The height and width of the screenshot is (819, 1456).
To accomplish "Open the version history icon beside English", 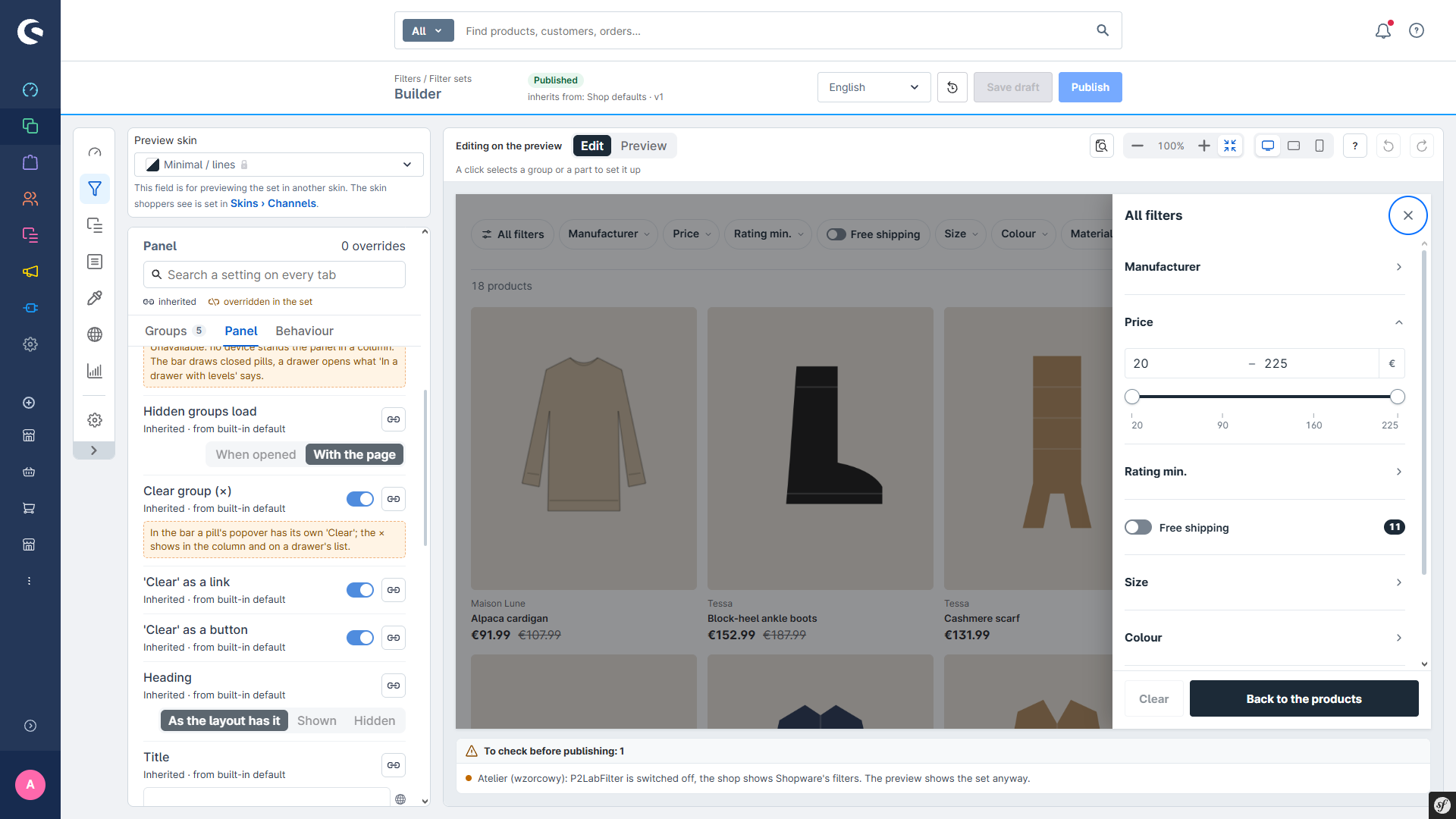I will (952, 87).
